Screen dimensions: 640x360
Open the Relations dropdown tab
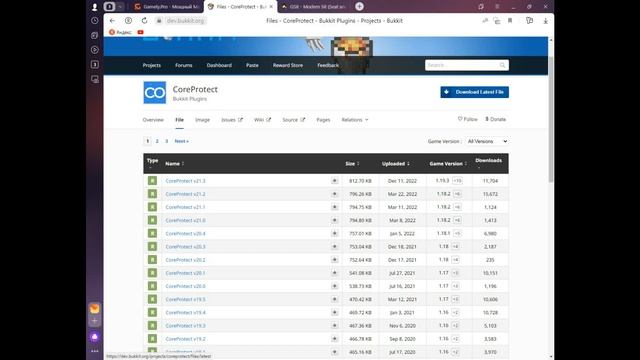[355, 120]
